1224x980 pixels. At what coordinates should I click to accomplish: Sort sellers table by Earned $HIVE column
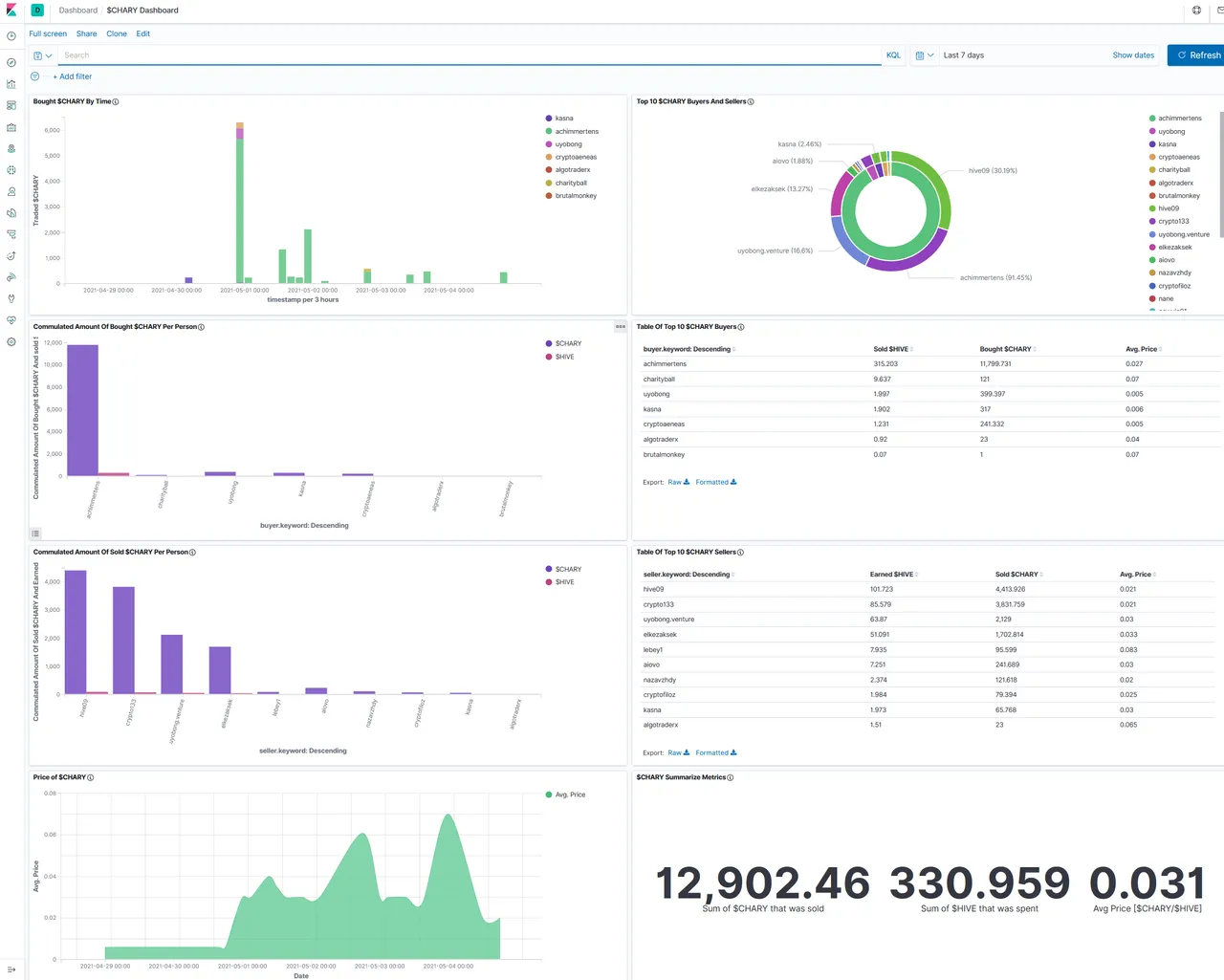pyautogui.click(x=893, y=575)
